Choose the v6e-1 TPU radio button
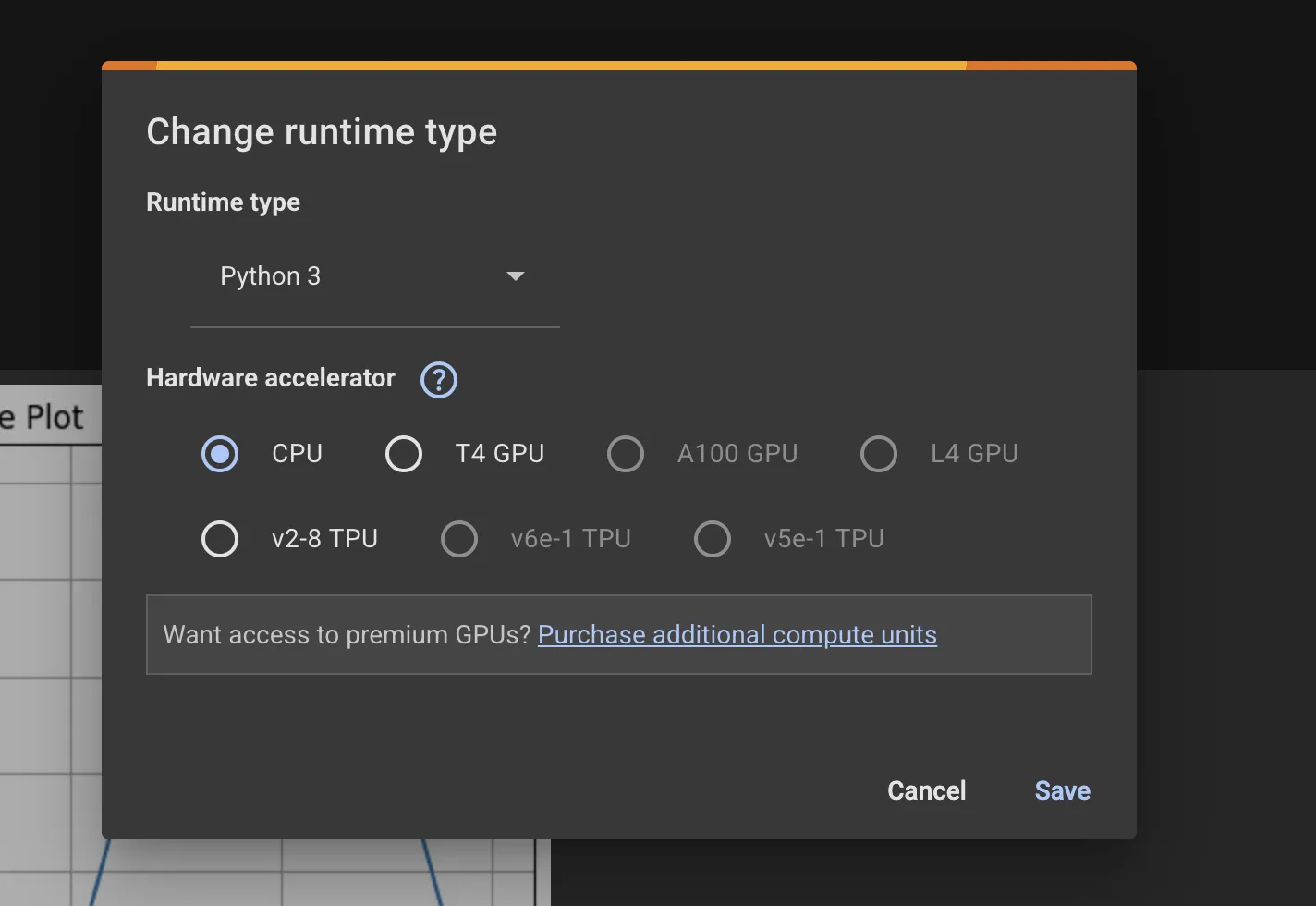Image resolution: width=1316 pixels, height=906 pixels. point(459,539)
